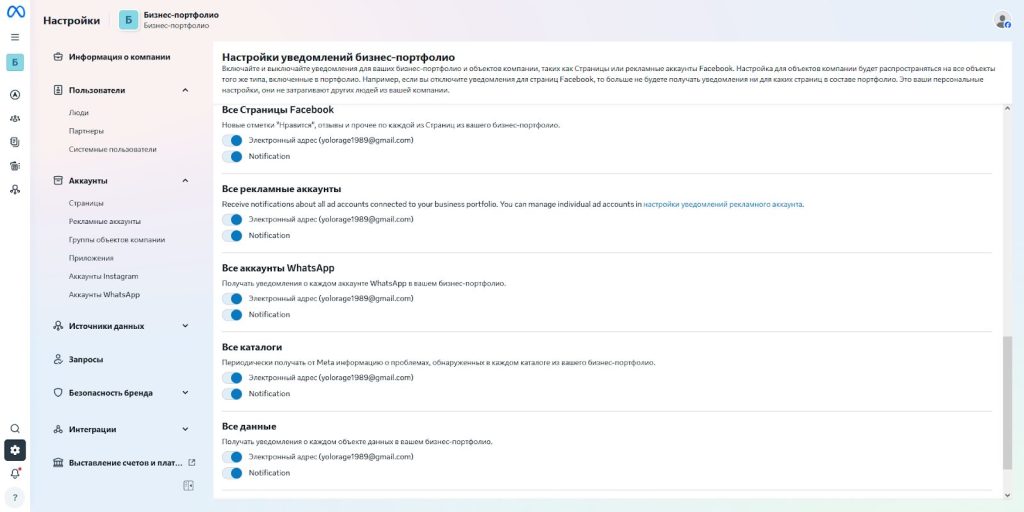Open Рекламные аккаунты in the sidebar
Image resolution: width=1024 pixels, height=512 pixels.
(x=104, y=221)
